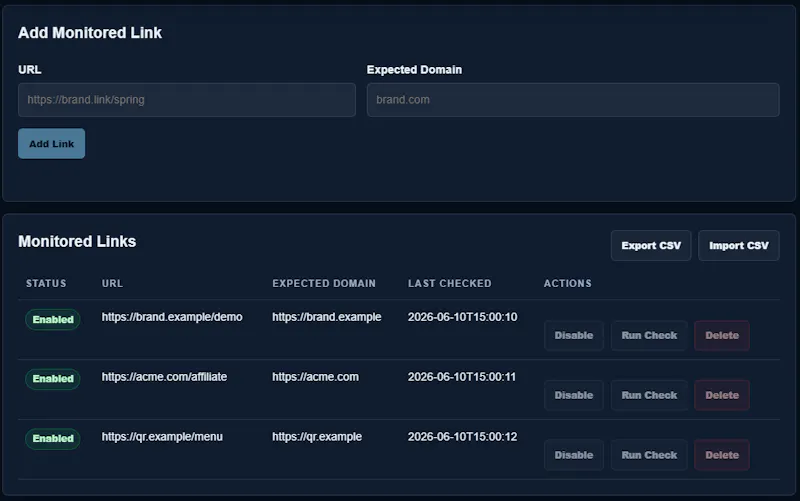Select the URL text https://brand.example/demo

[x=172, y=317]
